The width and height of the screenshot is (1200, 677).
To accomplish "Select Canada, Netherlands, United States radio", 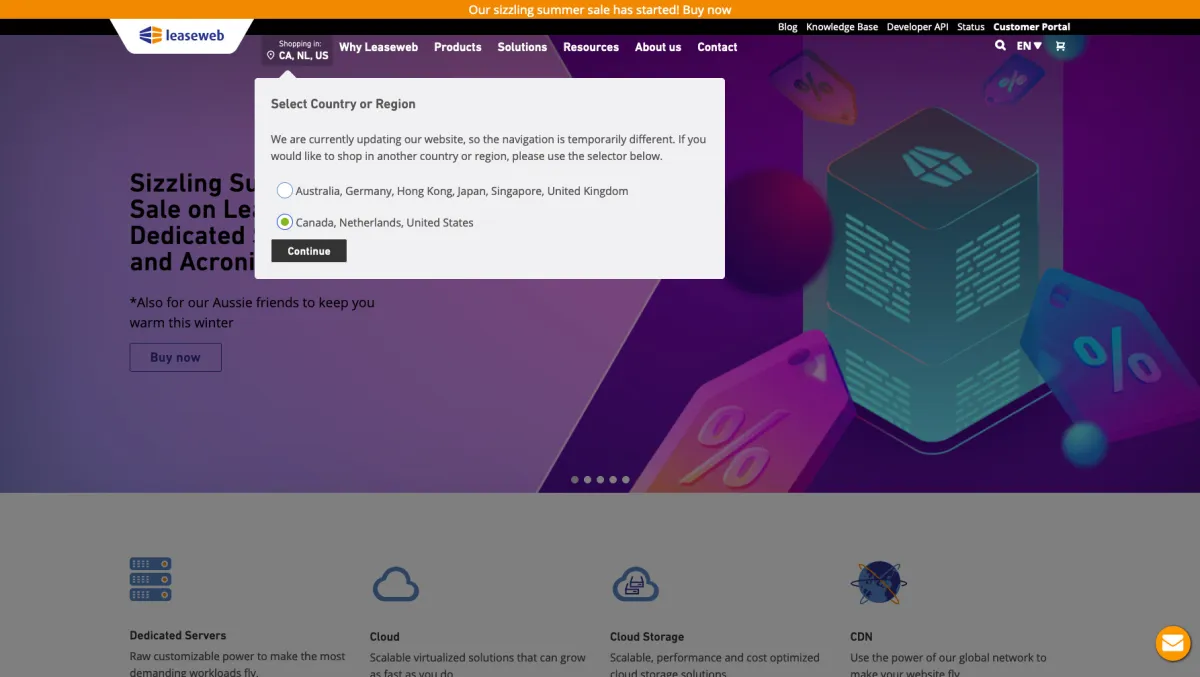I will tap(285, 222).
